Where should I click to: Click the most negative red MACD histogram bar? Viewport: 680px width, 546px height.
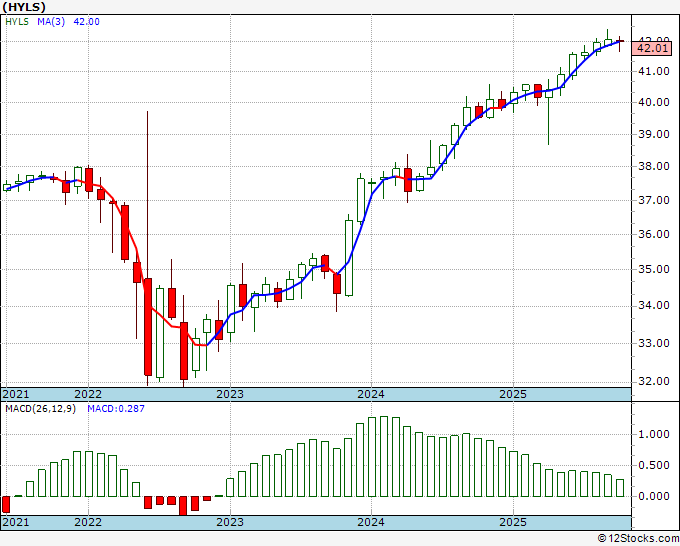click(x=183, y=506)
